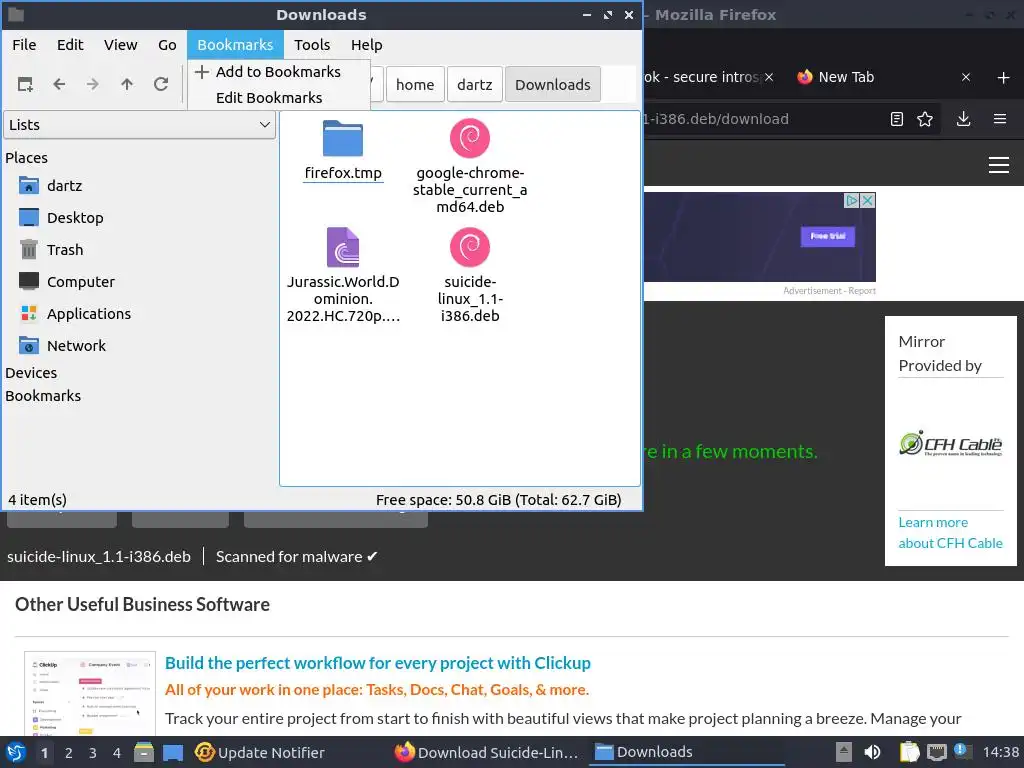Open Firefox application hamburger menu
This screenshot has width=1024, height=768.
pyautogui.click(x=1000, y=119)
